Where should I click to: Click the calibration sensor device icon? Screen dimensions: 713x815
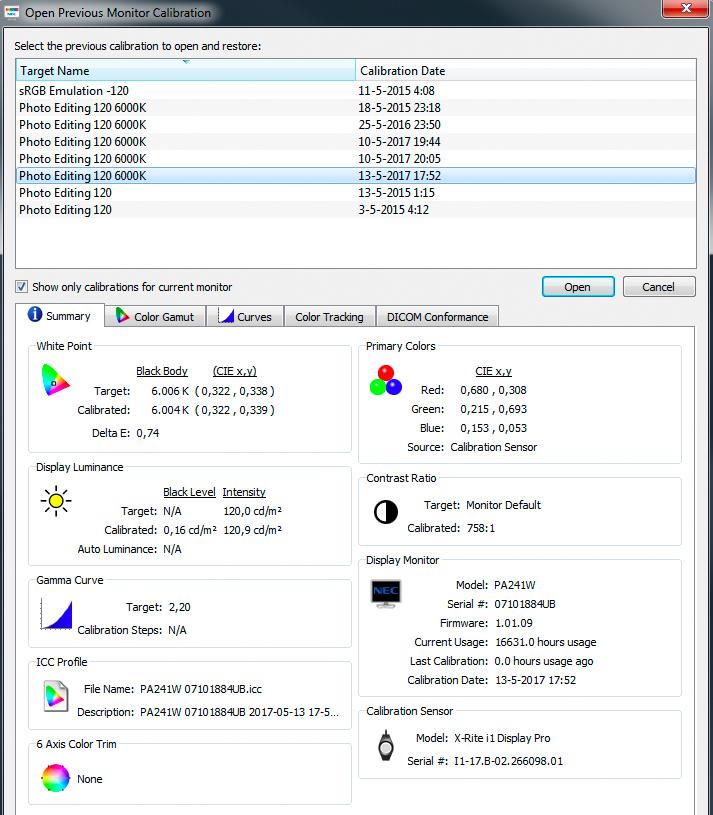click(386, 745)
